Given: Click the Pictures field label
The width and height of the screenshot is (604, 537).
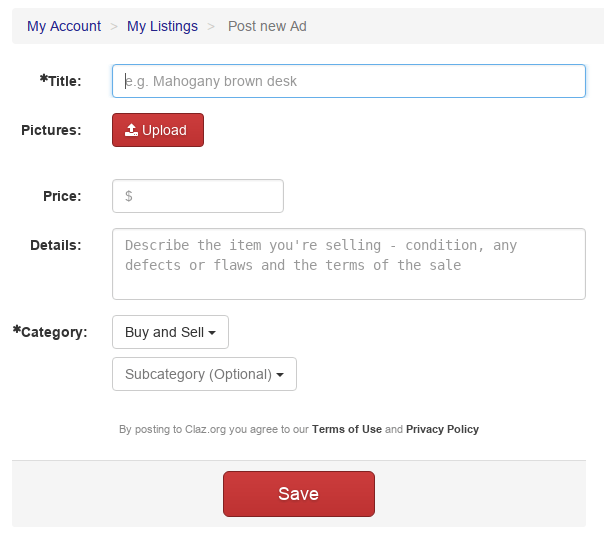Looking at the screenshot, I should (x=51, y=130).
